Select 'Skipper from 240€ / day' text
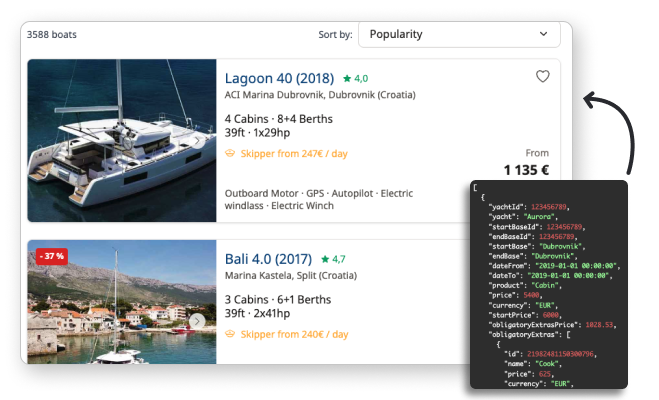The image size is (659, 400). click(x=294, y=334)
